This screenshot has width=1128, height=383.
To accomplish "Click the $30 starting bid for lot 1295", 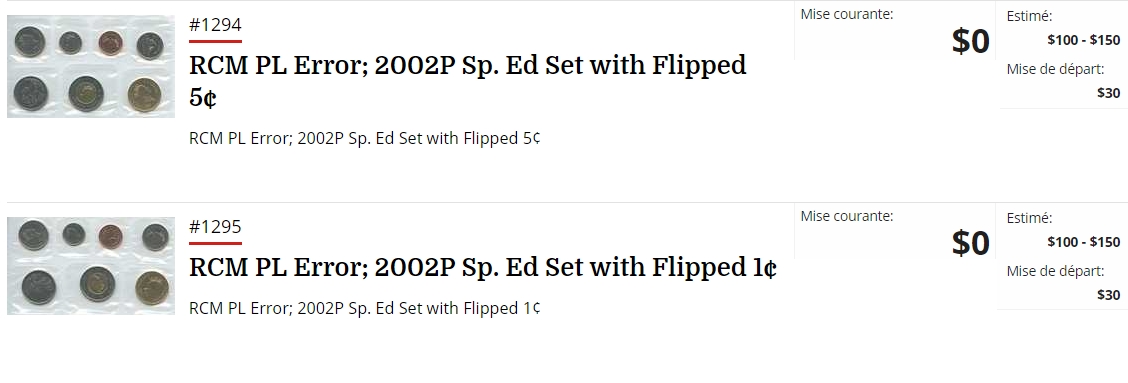I will tap(1109, 294).
